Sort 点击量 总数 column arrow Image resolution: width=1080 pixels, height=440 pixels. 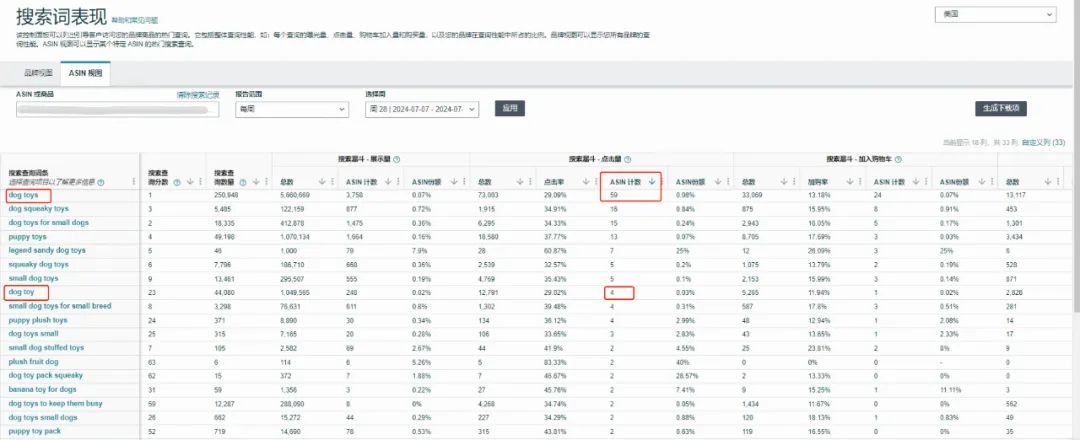point(520,182)
